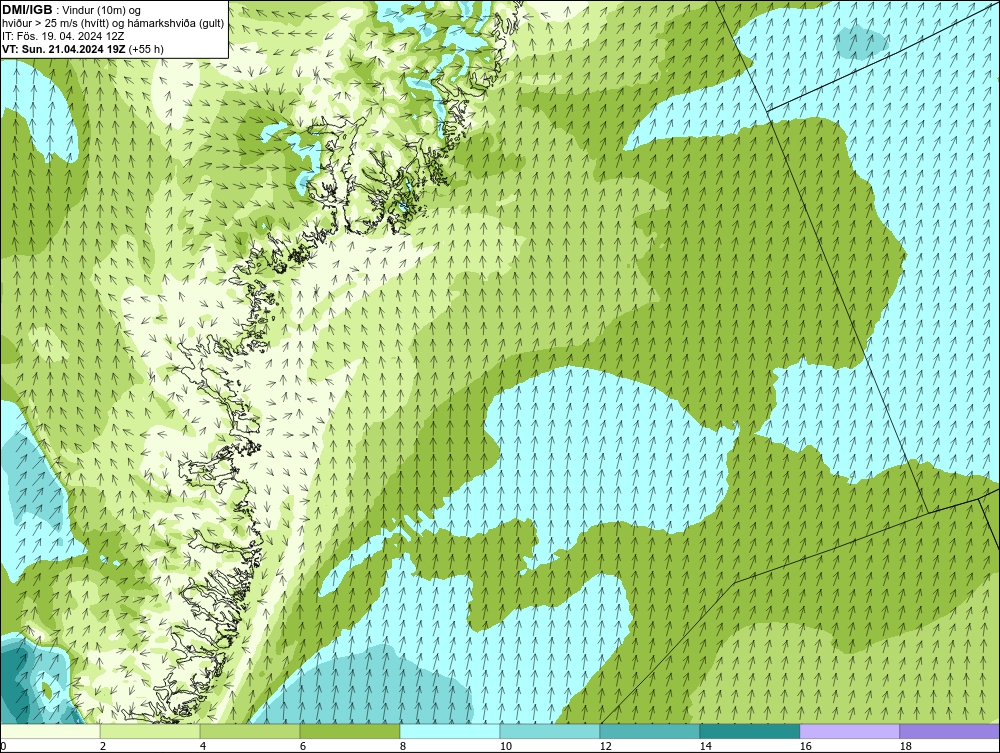Click the 8–10 m/s light cyan swatch
This screenshot has height=753, width=1000.
450,731
